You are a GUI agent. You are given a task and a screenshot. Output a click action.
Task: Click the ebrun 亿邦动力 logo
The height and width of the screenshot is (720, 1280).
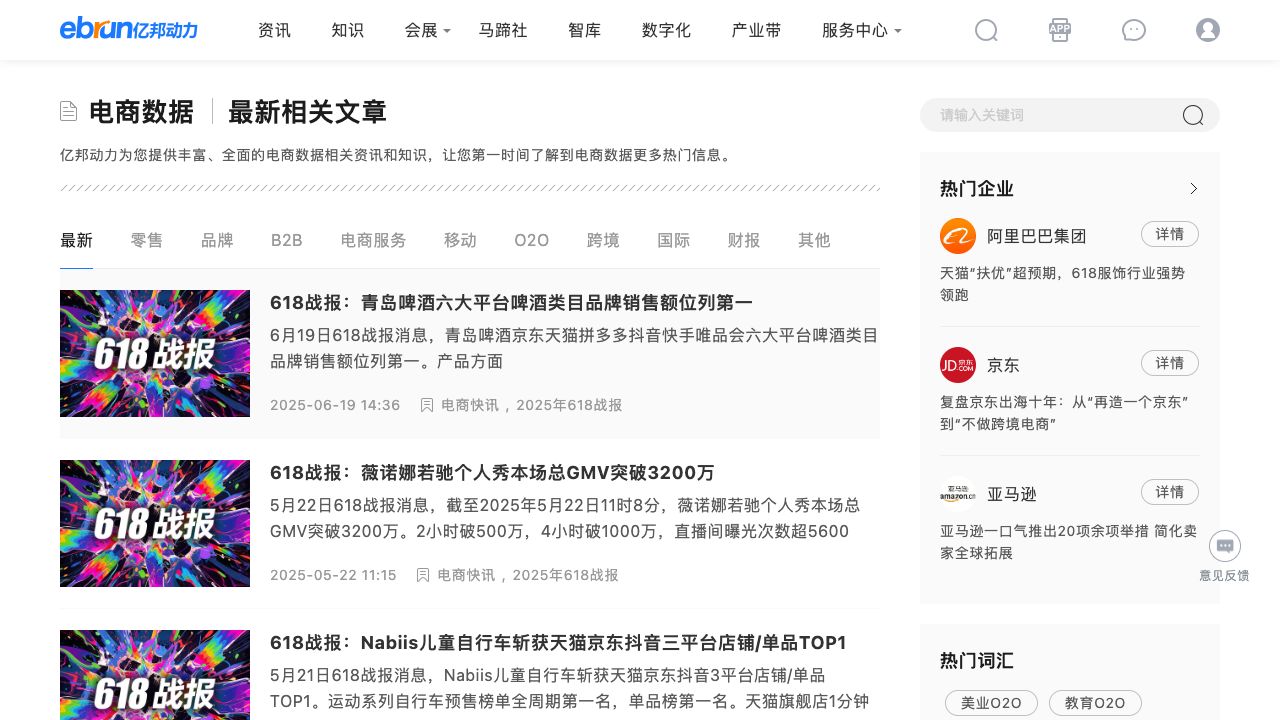click(128, 29)
